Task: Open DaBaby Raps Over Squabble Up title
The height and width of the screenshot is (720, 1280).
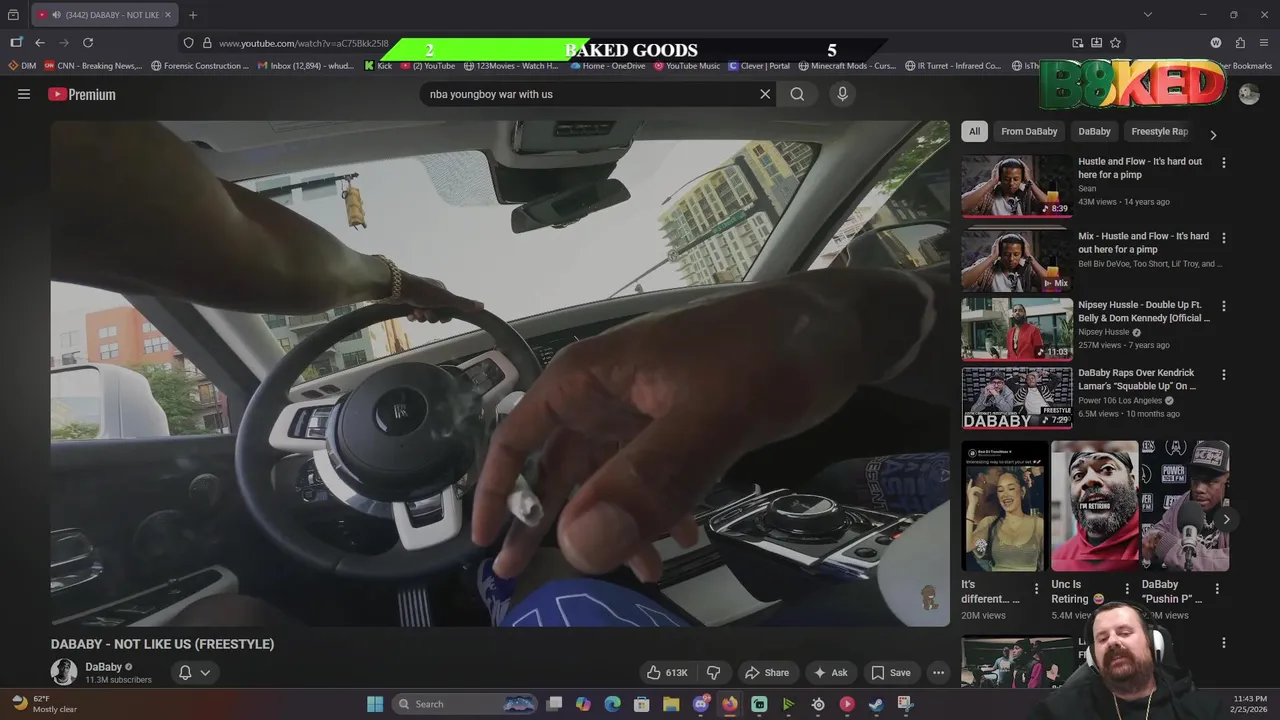Action: pos(1137,379)
